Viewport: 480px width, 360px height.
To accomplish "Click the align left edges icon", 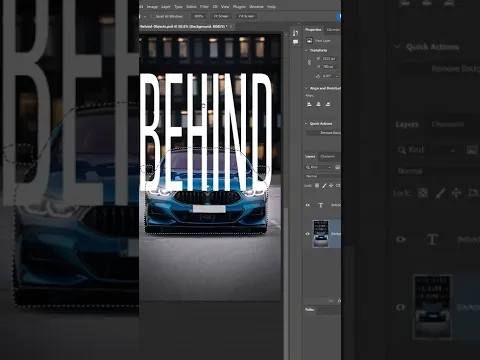I will tap(309, 104).
